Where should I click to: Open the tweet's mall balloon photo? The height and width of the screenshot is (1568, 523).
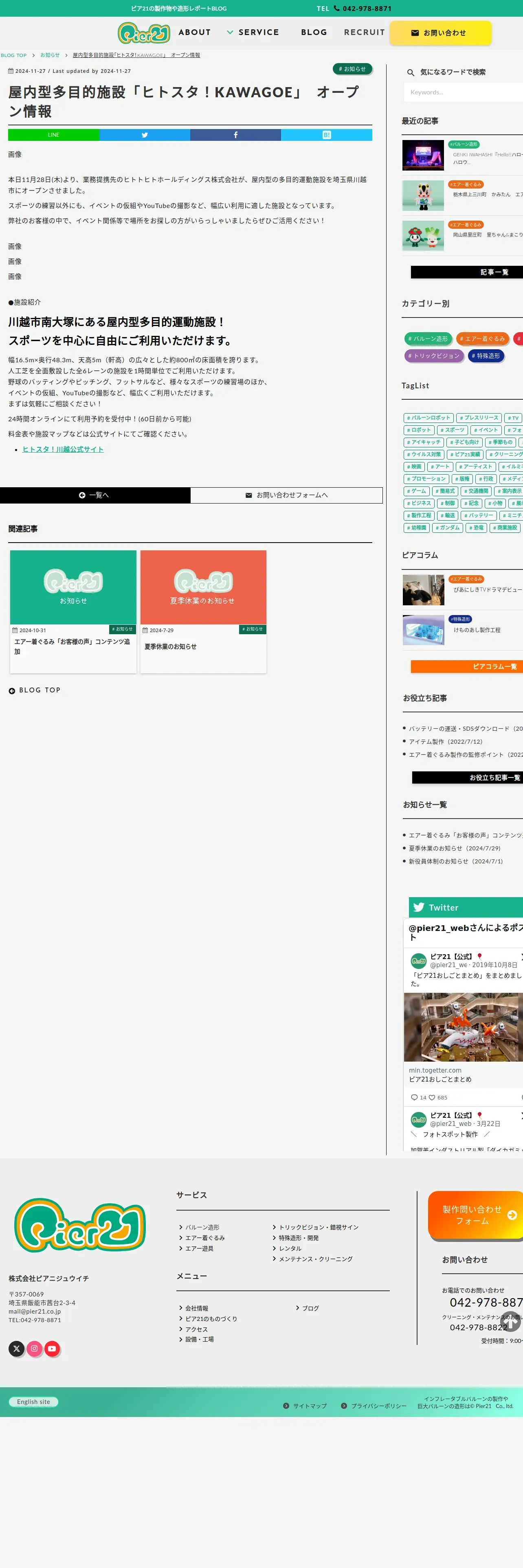(x=464, y=1027)
